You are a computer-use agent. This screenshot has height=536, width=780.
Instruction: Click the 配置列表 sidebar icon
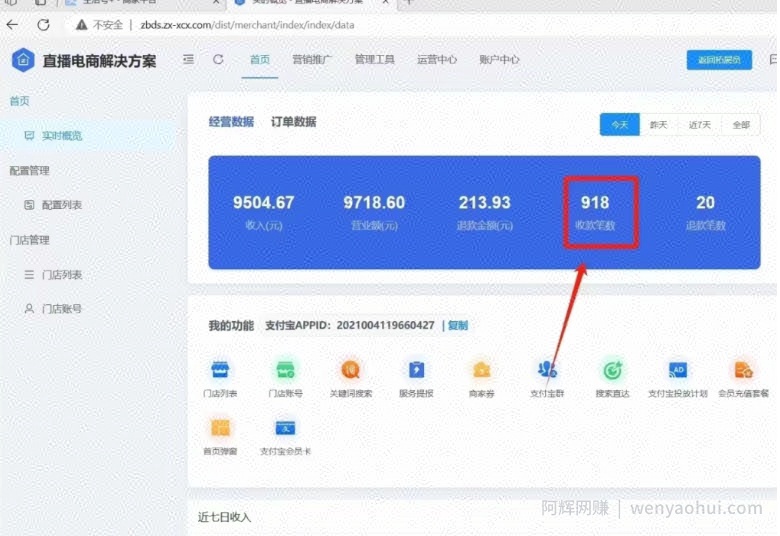[x=29, y=205]
